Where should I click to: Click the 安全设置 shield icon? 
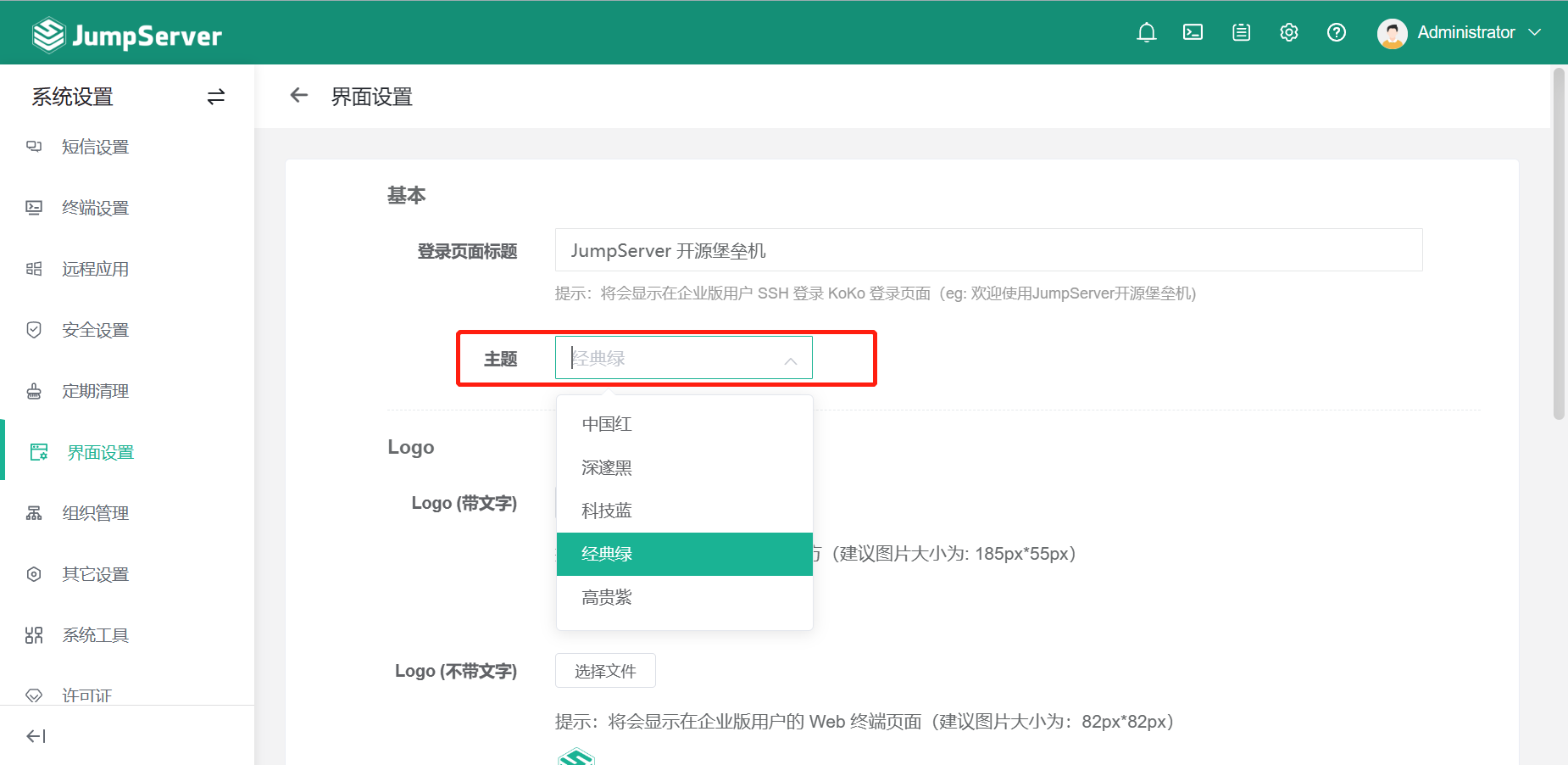click(34, 329)
